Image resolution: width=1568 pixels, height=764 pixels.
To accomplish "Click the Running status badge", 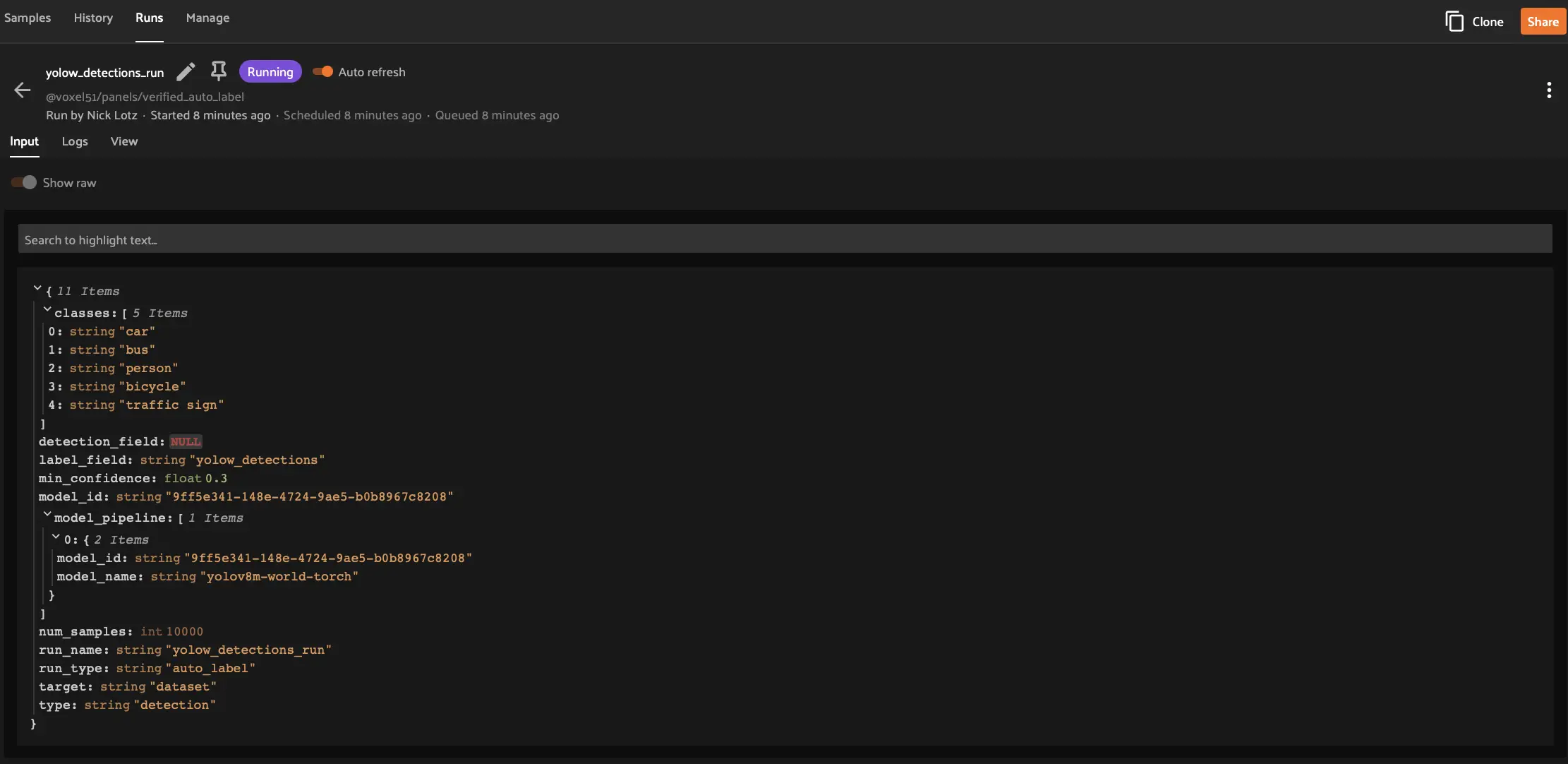I will (x=270, y=72).
